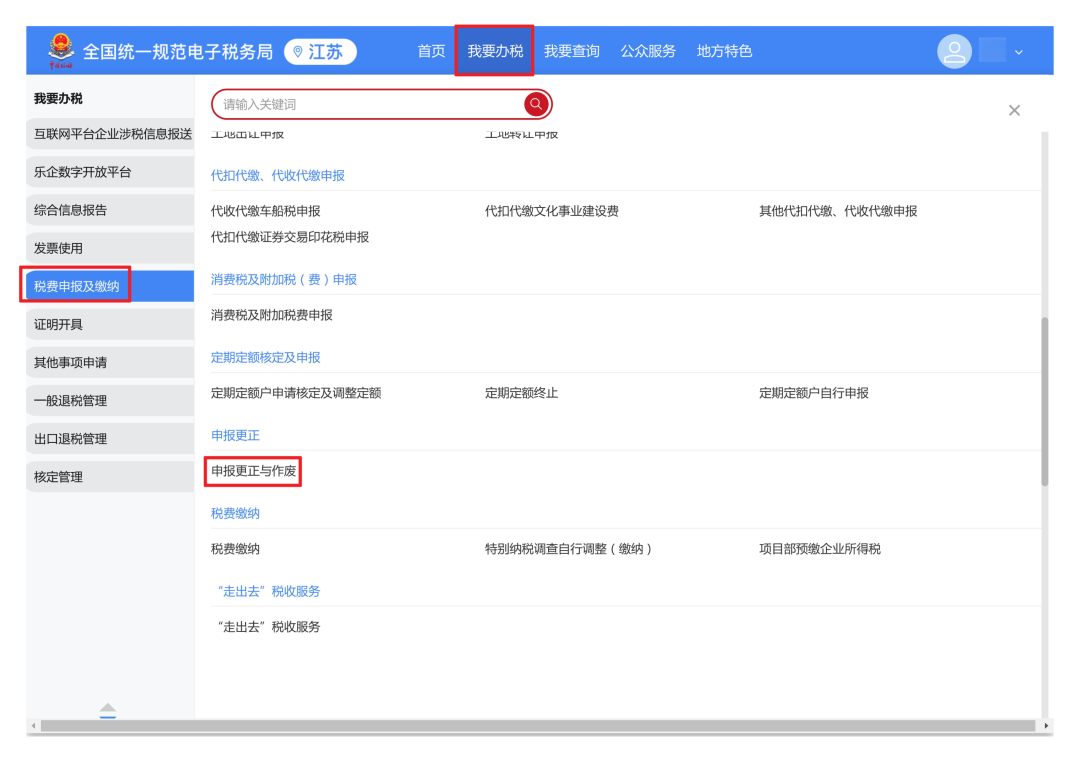This screenshot has height=763, width=1080.
Task: Open 项目部预缴企业所得税
Action: tap(820, 549)
